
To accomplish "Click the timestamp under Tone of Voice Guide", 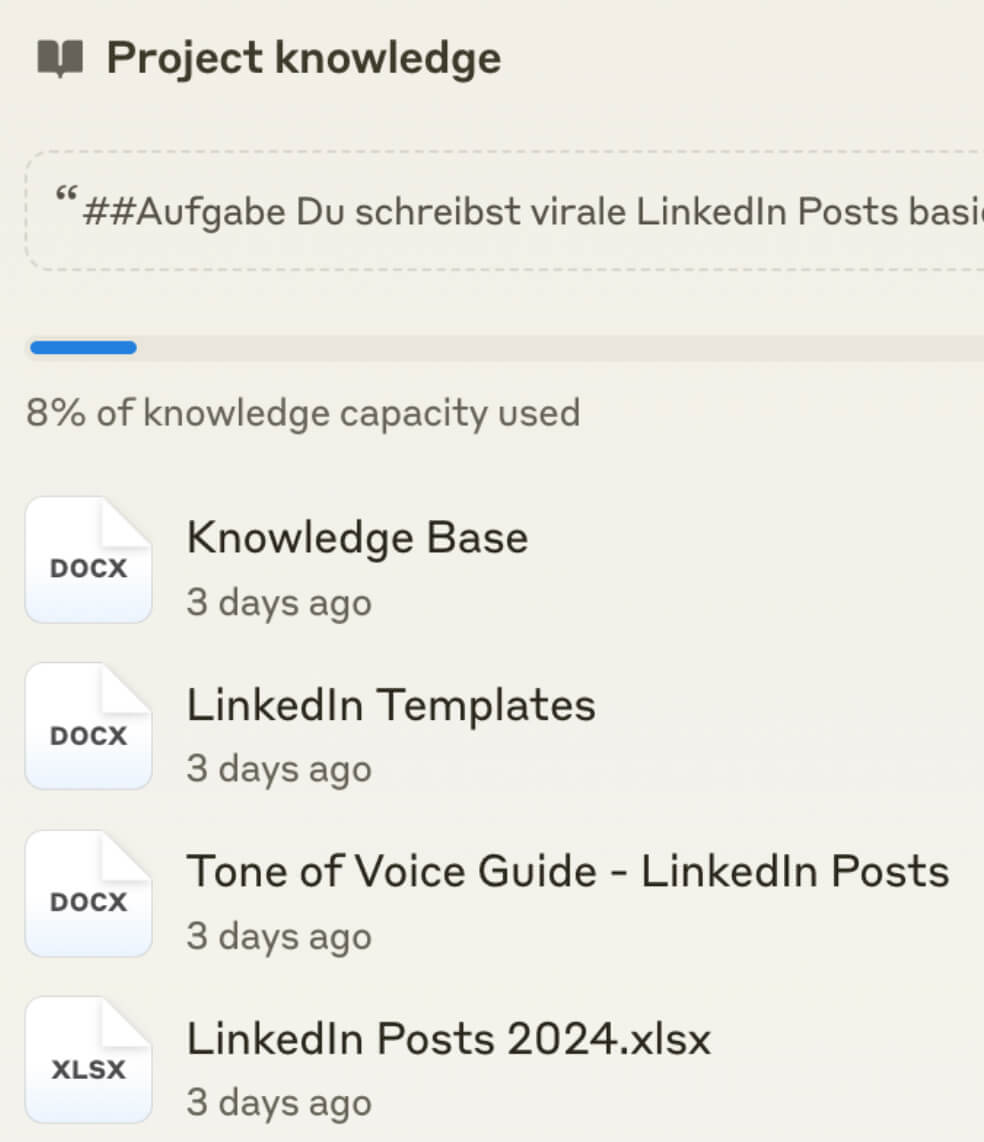I will pyautogui.click(x=279, y=937).
